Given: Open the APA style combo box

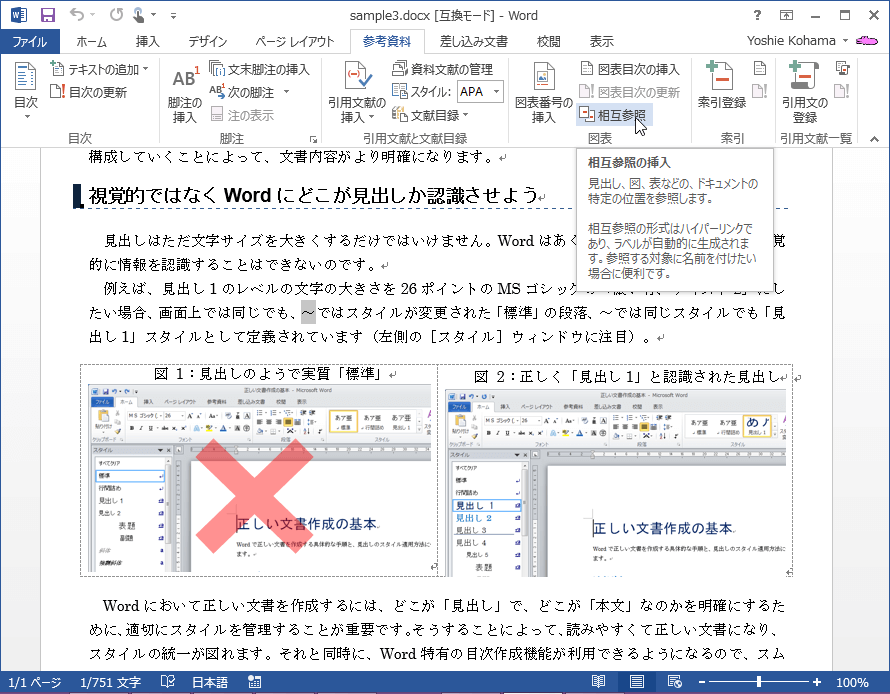Looking at the screenshot, I should (x=481, y=91).
